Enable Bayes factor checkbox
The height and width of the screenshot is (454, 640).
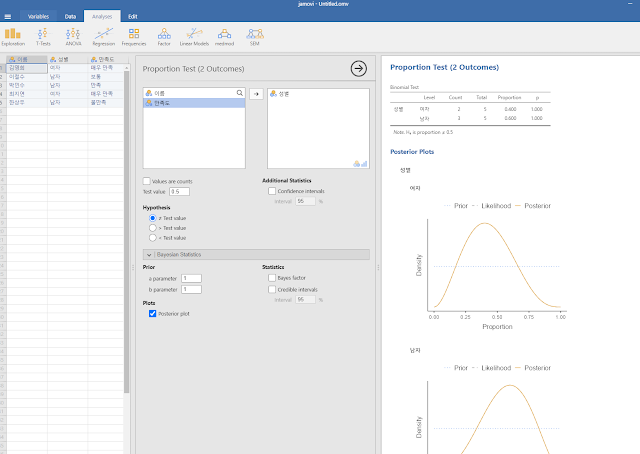click(272, 278)
